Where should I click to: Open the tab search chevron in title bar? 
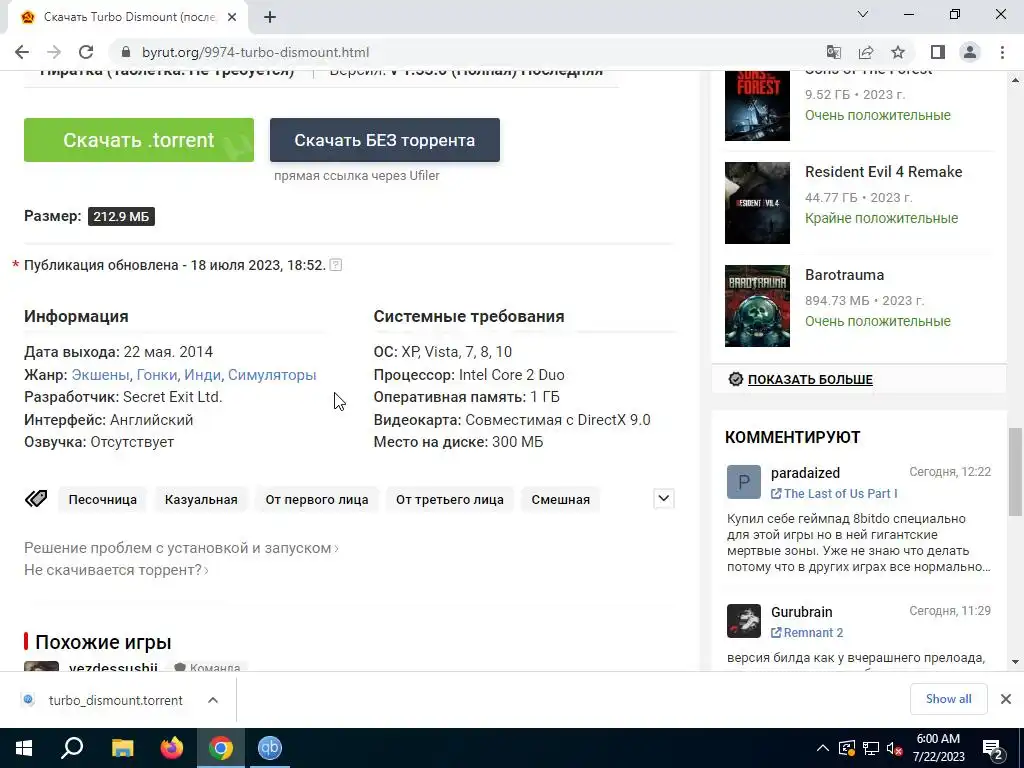(x=863, y=14)
